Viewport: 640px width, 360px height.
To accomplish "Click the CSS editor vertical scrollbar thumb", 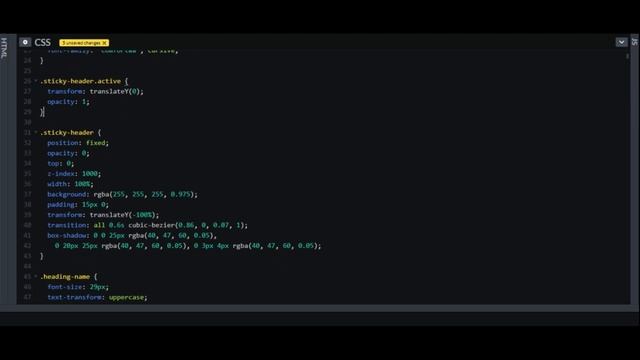I will coord(627,56).
